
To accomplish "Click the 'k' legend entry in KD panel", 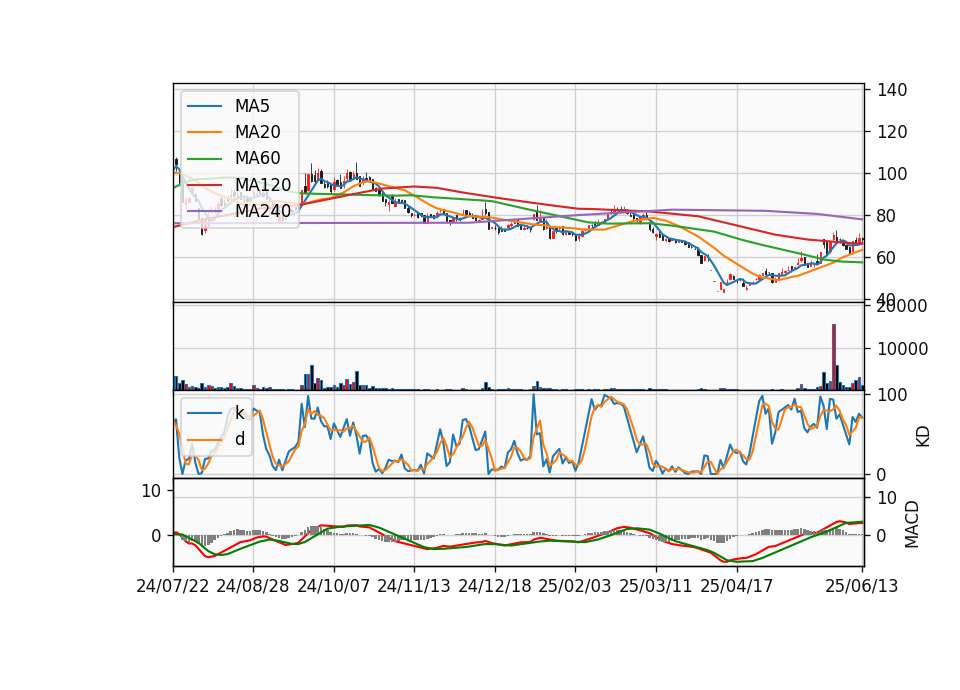I will 239,413.
